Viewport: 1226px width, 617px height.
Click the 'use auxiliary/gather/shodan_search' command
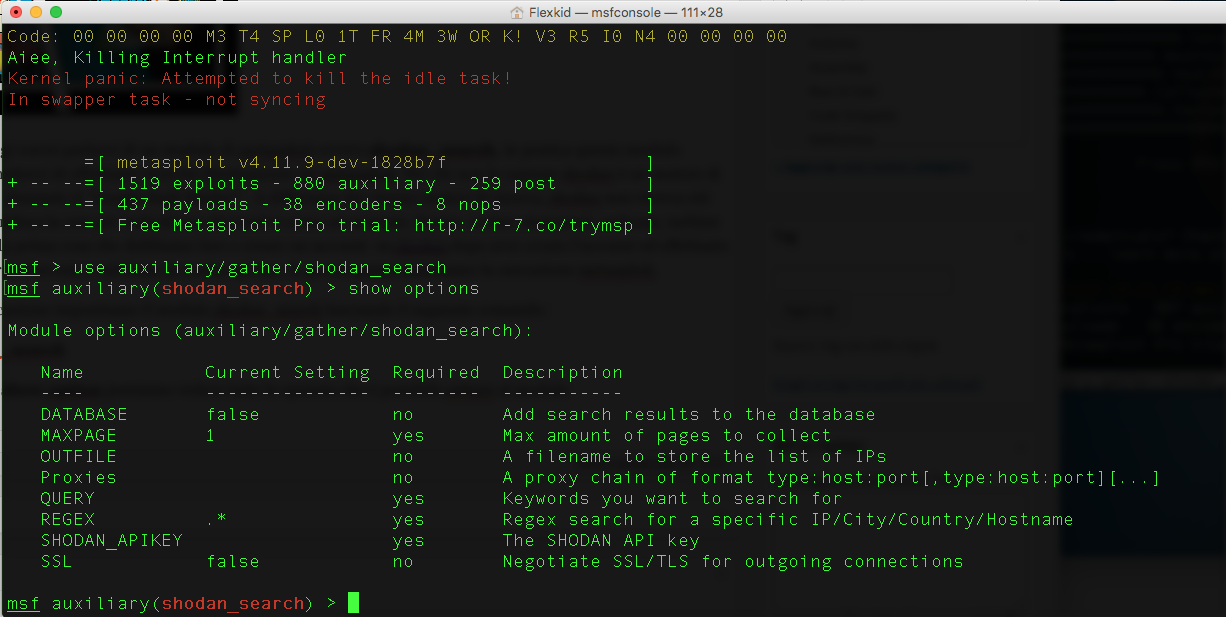click(260, 267)
